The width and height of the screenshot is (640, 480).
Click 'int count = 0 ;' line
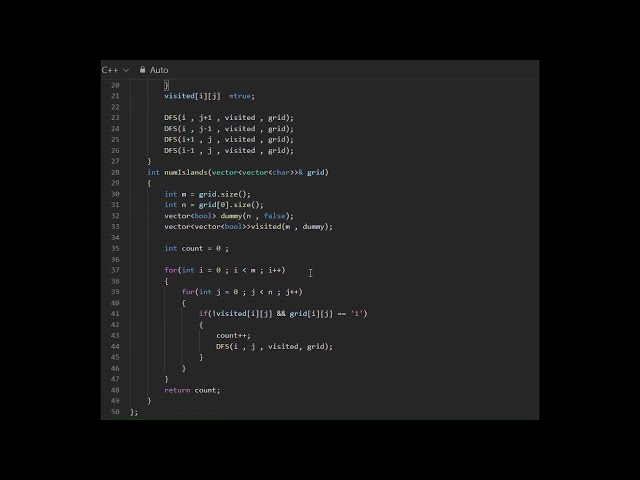[x=197, y=249]
